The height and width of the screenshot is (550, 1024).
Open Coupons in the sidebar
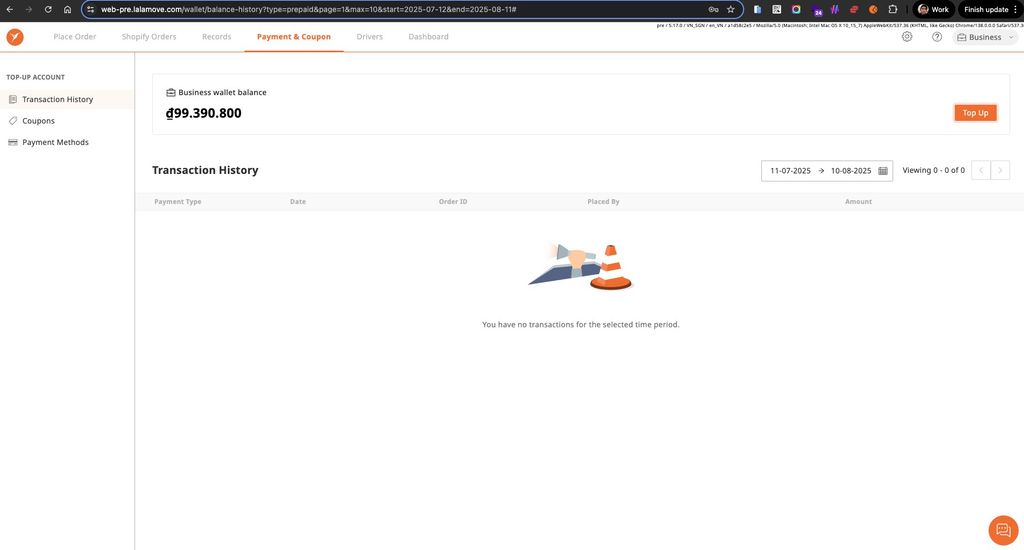tap(38, 121)
